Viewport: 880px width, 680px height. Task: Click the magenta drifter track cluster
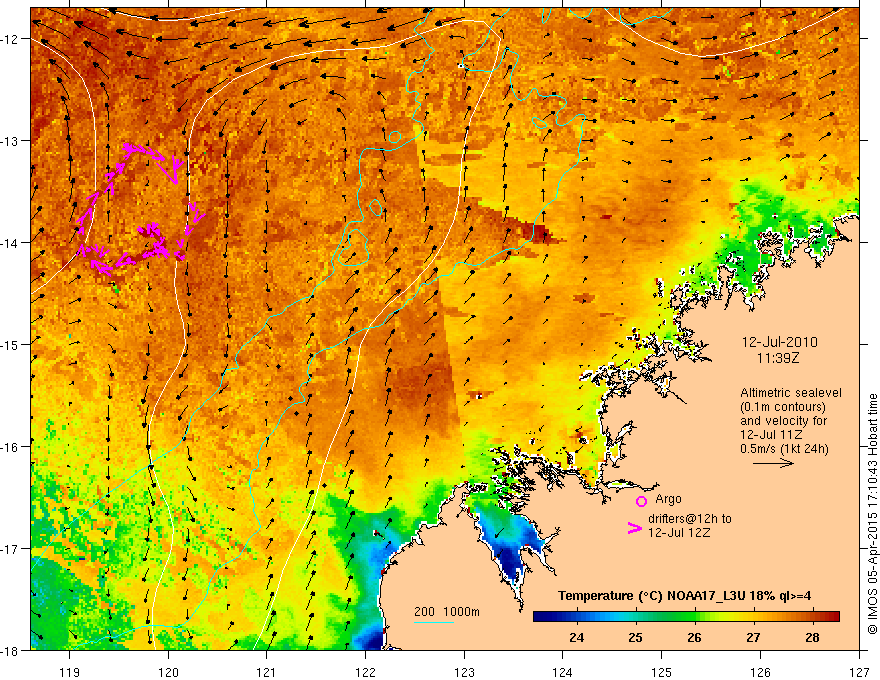pos(140,210)
